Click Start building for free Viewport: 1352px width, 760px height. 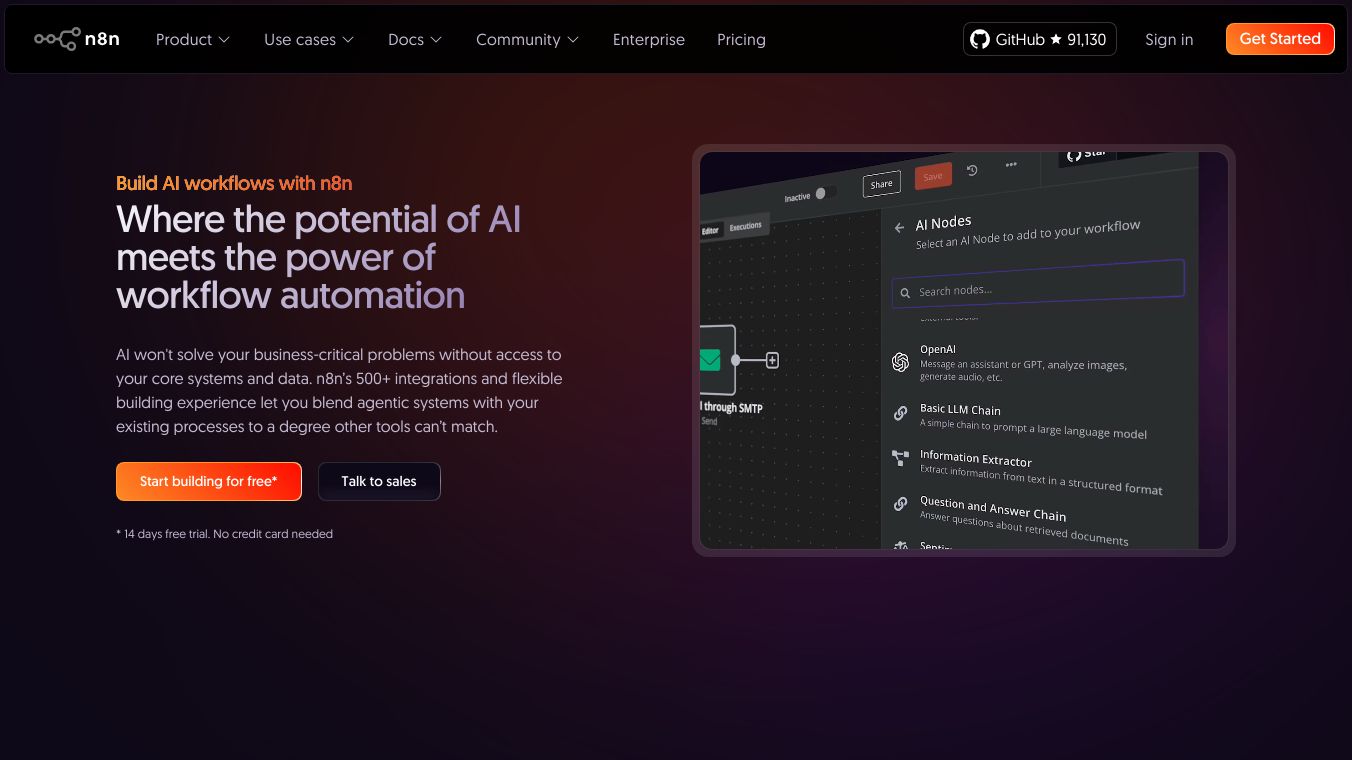[x=209, y=481]
